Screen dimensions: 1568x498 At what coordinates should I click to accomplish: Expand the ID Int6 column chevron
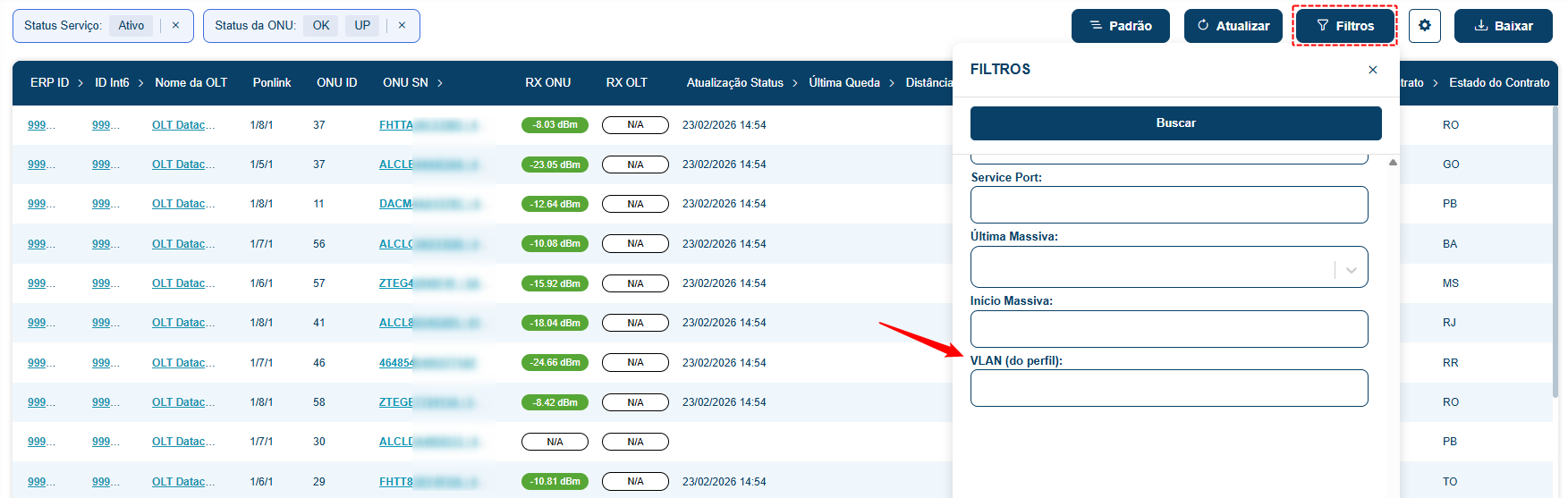click(x=140, y=83)
